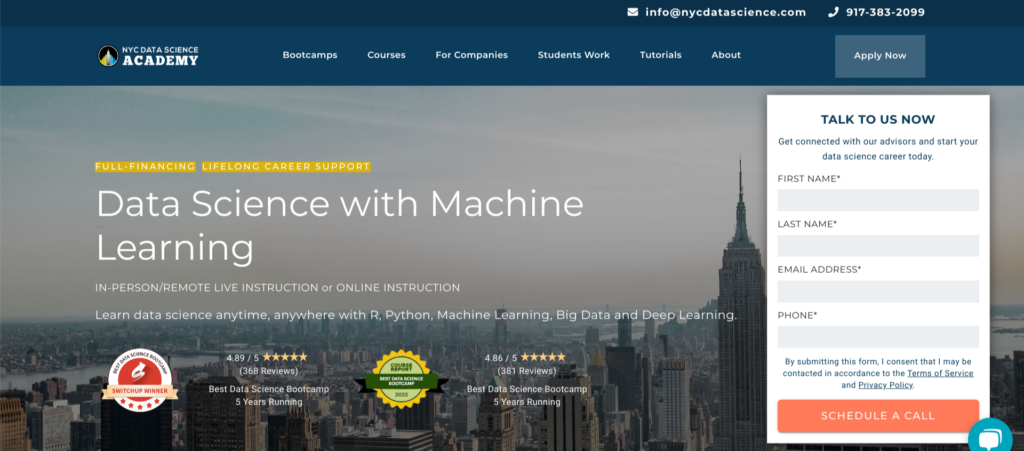Open the Terms of Service link
The height and width of the screenshot is (451, 1024).
tap(940, 373)
